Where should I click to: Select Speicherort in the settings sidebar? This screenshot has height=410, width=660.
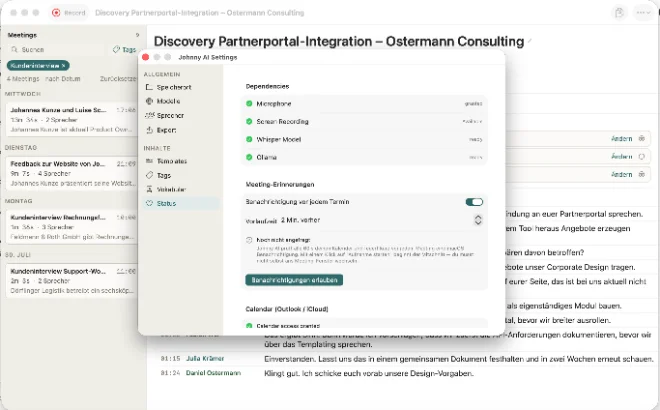[x=181, y=87]
